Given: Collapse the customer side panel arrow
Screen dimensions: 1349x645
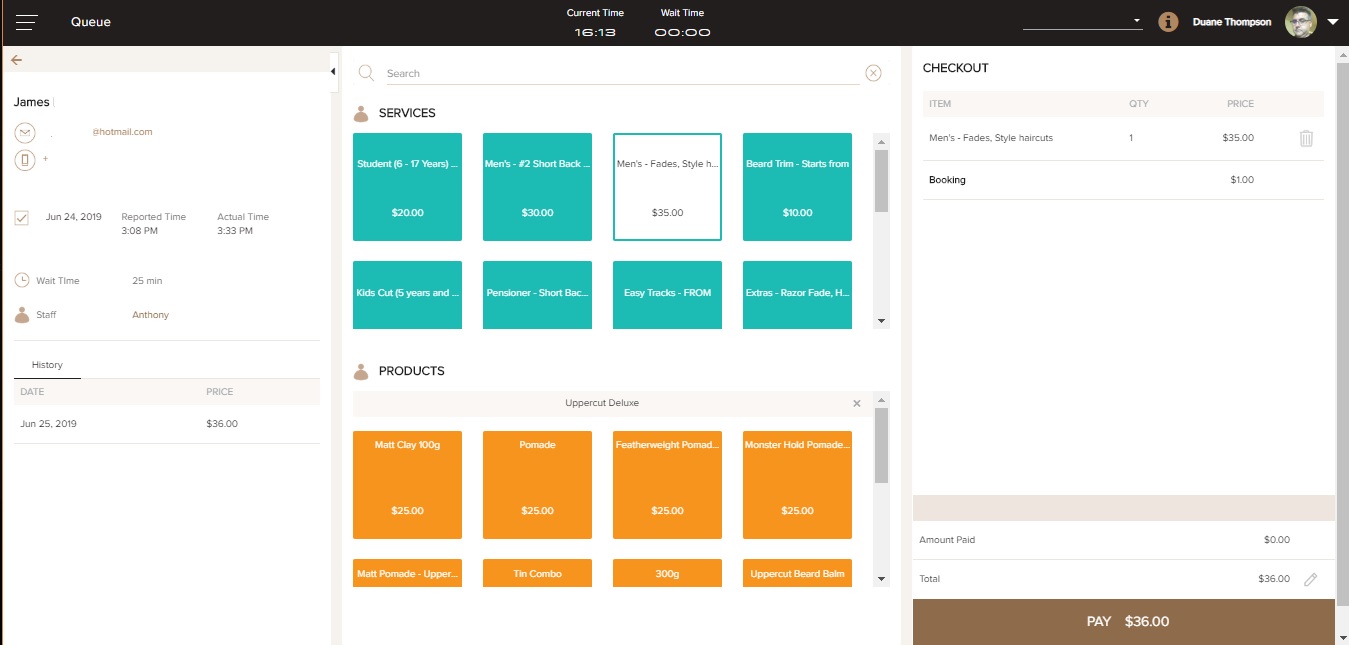Looking at the screenshot, I should (333, 70).
